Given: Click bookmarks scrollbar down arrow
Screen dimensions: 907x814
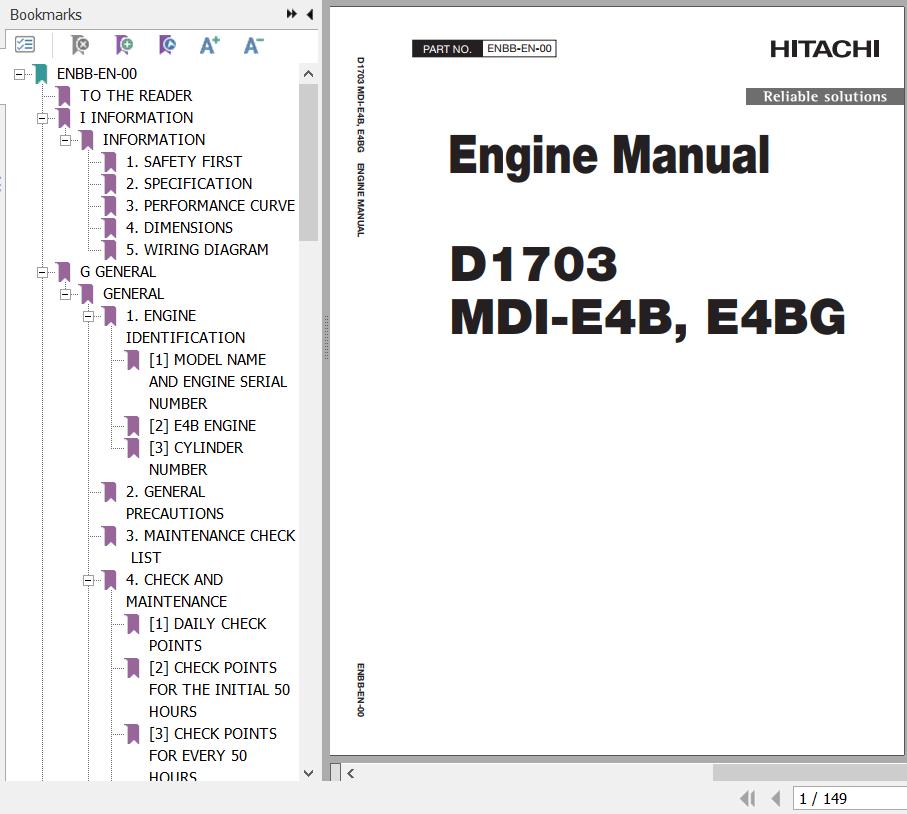Looking at the screenshot, I should (x=308, y=773).
